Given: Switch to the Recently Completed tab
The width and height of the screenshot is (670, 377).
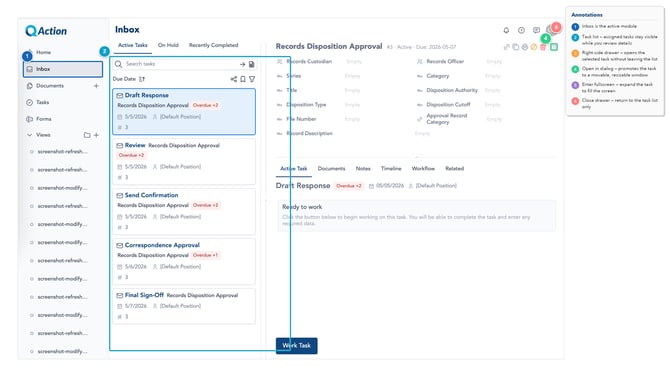Looking at the screenshot, I should click(x=213, y=45).
